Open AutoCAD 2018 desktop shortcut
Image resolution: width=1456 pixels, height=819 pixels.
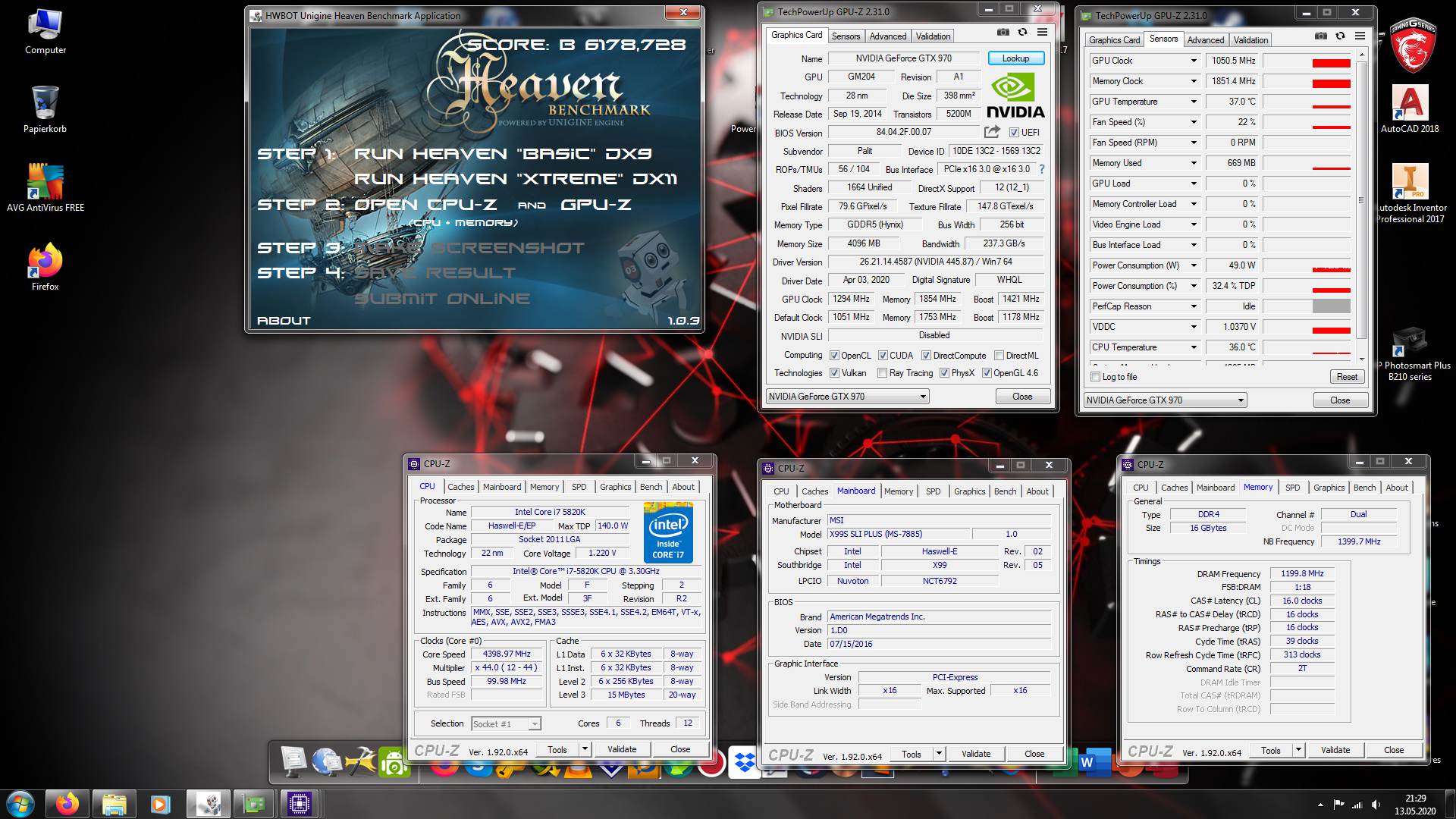click(x=1410, y=108)
